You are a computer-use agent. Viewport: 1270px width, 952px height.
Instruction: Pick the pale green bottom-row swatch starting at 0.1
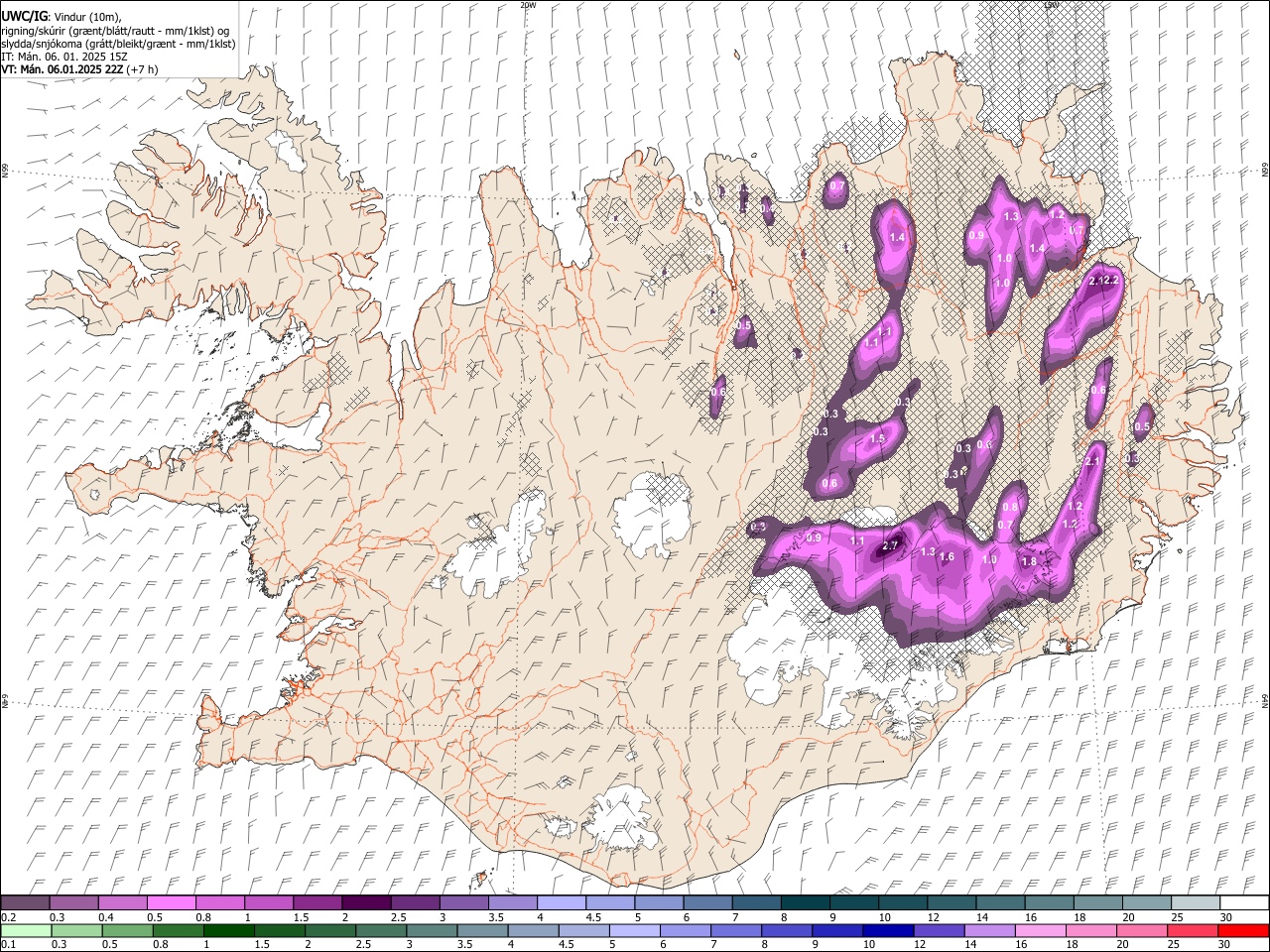(x=26, y=930)
